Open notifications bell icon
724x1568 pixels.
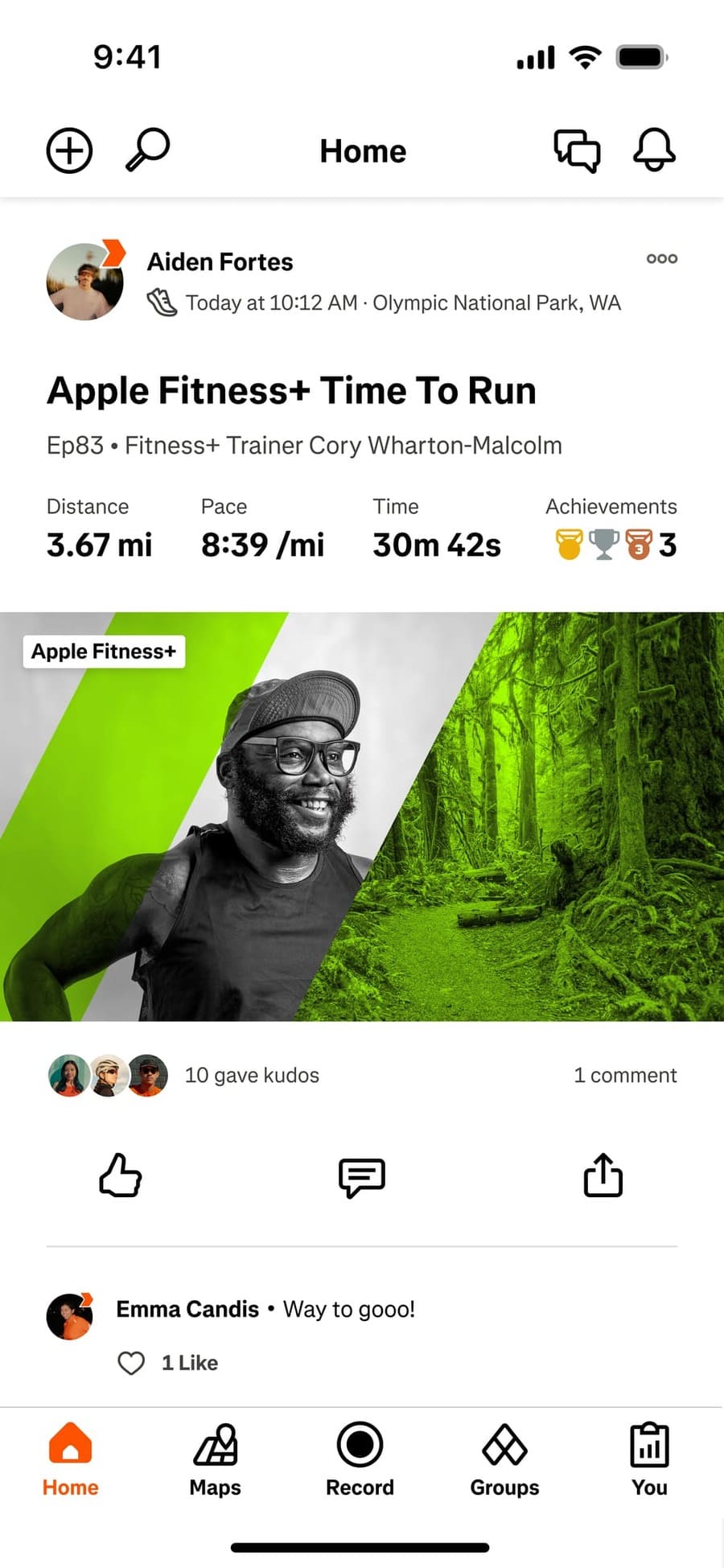(654, 150)
